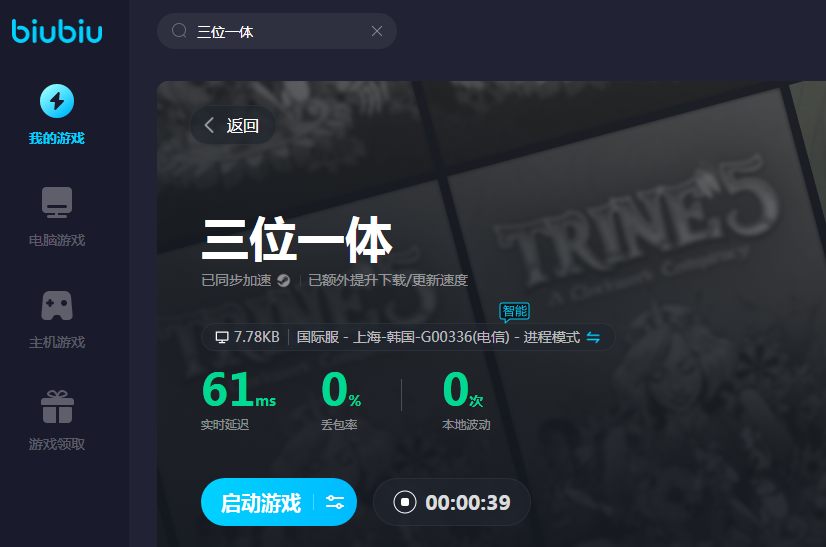Screen dimensions: 826x547
Task: Select the 我的游戏 label
Action: tap(57, 138)
